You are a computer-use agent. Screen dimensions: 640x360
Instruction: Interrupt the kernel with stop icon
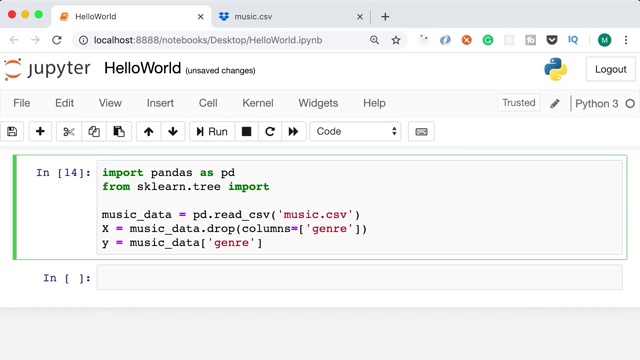[247, 131]
